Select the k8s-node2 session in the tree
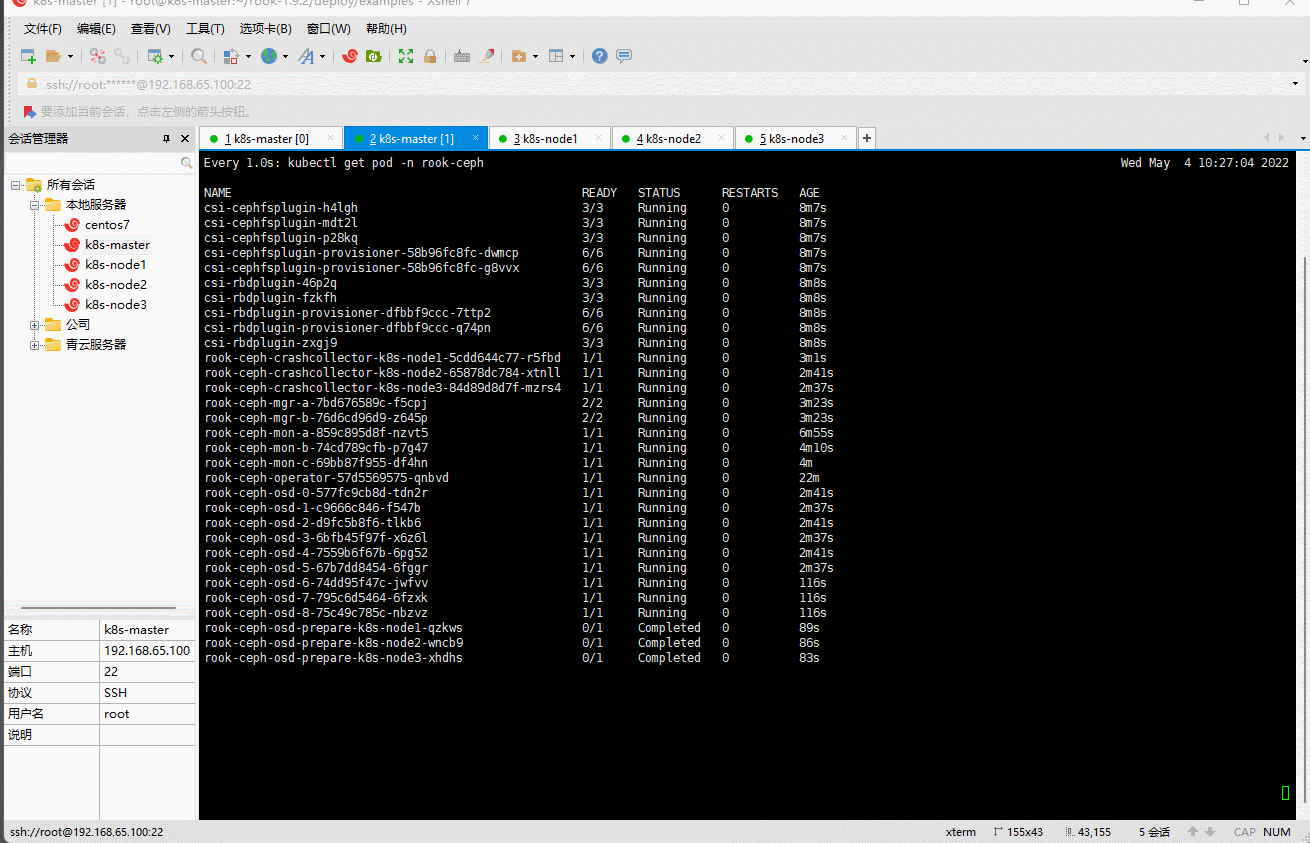This screenshot has width=1310, height=843. 115,285
